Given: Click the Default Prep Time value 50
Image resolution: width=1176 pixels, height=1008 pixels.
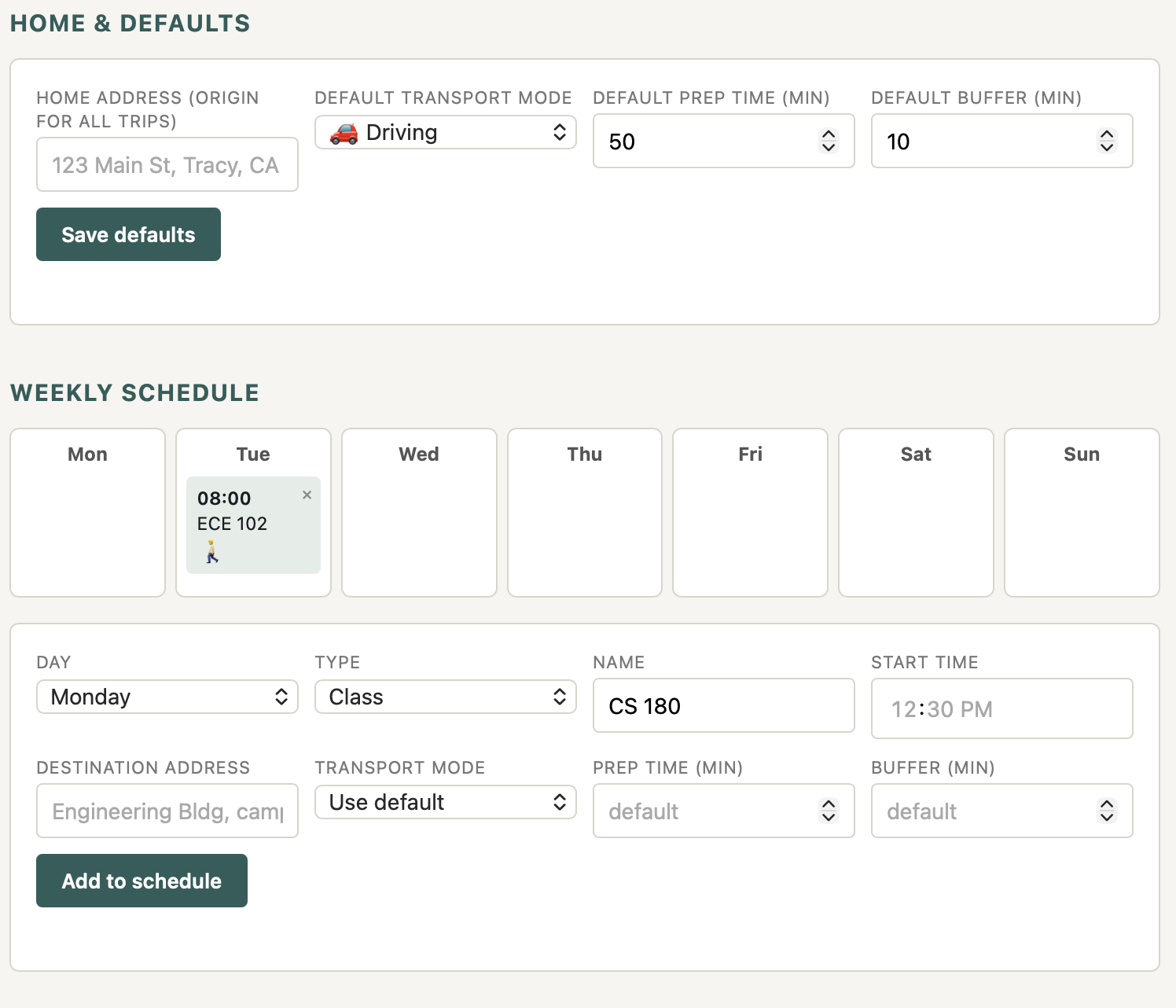Looking at the screenshot, I should (x=622, y=142).
